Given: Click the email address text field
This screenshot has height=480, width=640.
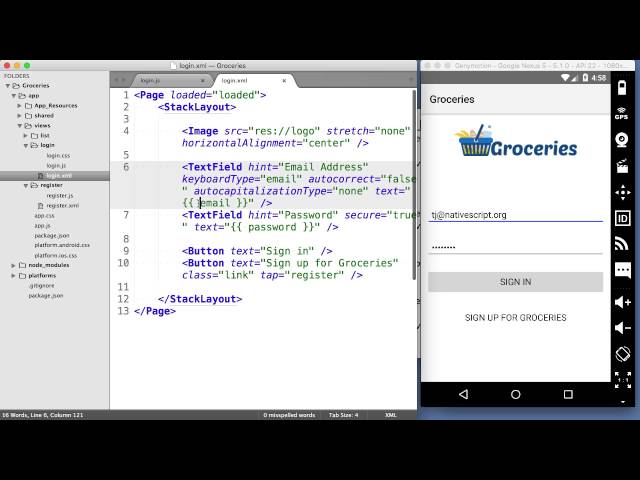Looking at the screenshot, I should pos(516,215).
